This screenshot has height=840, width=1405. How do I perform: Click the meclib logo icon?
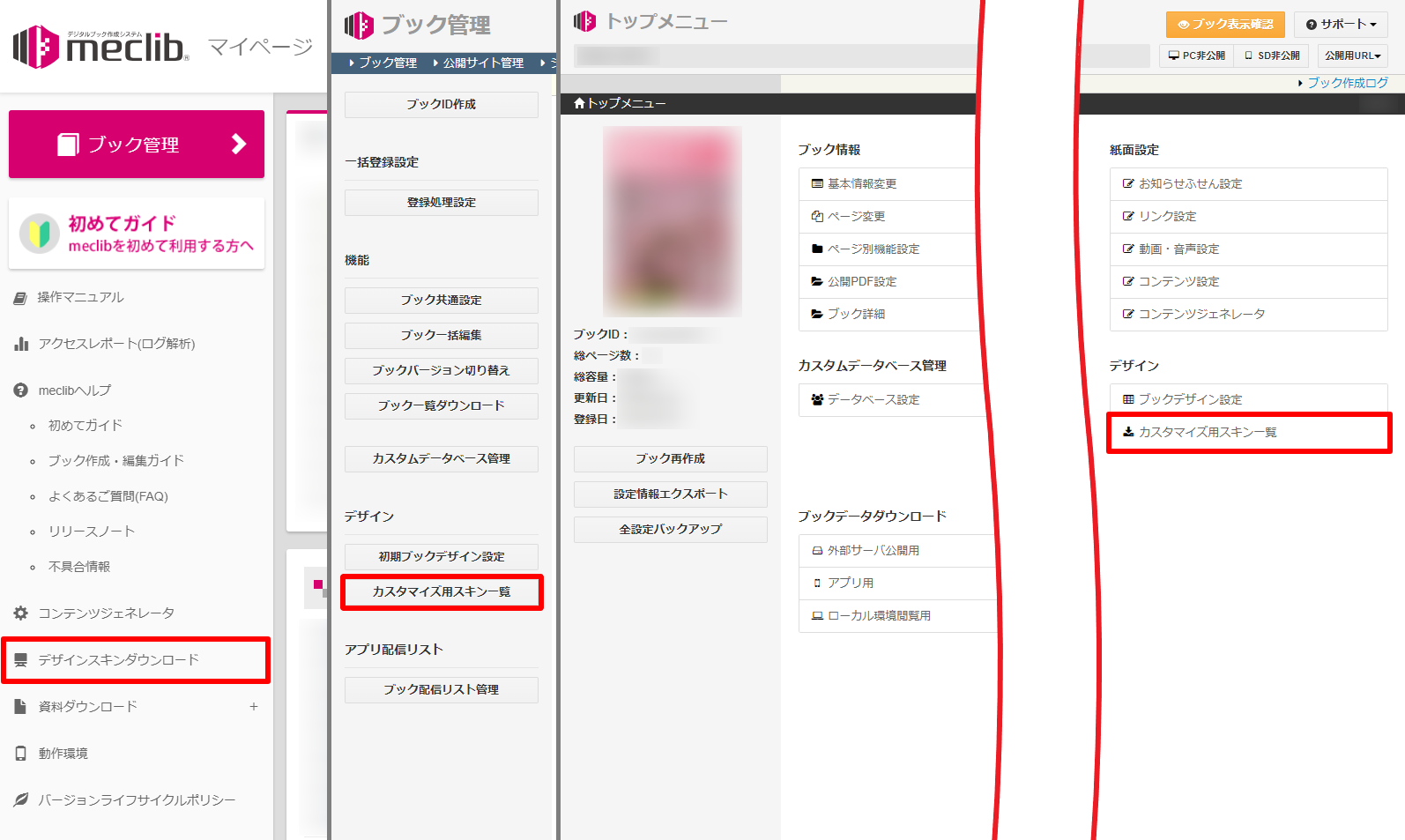pyautogui.click(x=36, y=47)
